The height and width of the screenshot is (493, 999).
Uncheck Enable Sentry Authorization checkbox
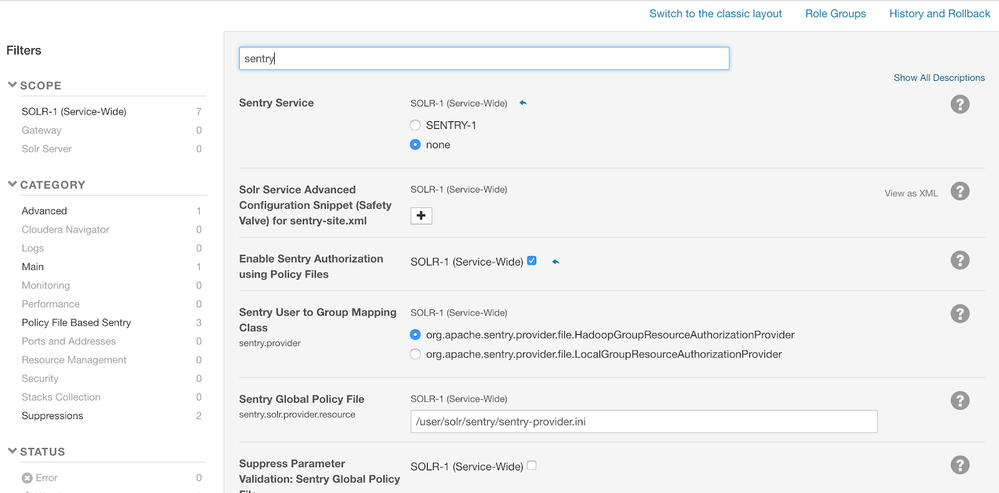click(x=532, y=261)
